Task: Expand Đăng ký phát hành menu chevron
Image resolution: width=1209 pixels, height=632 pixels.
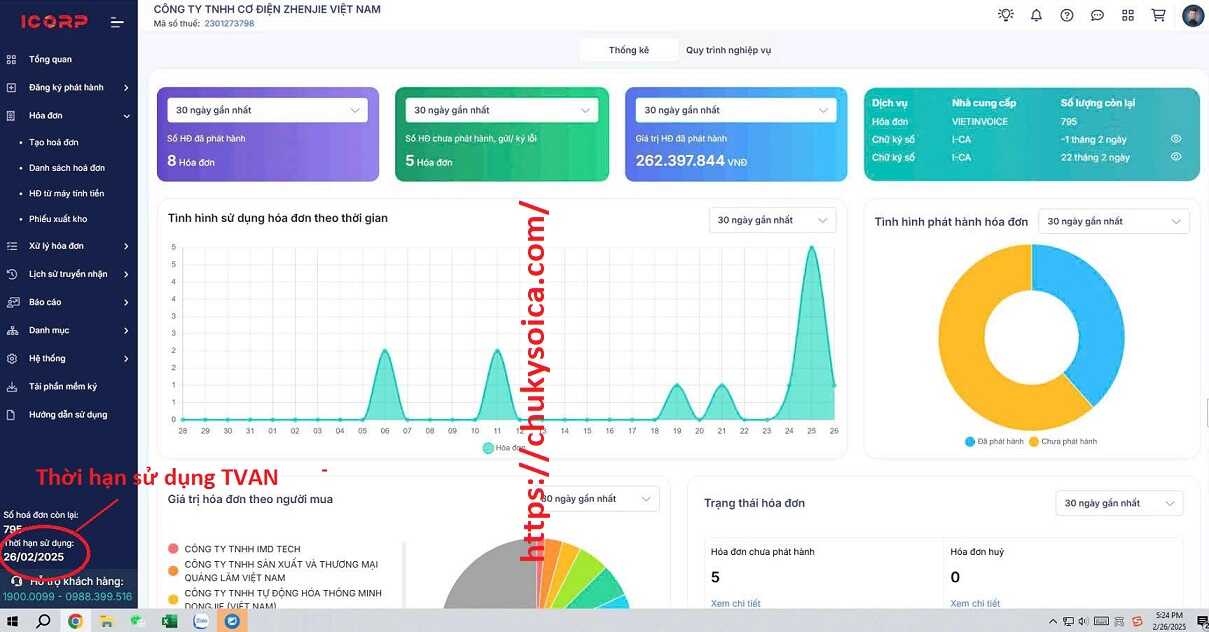Action: point(127,88)
